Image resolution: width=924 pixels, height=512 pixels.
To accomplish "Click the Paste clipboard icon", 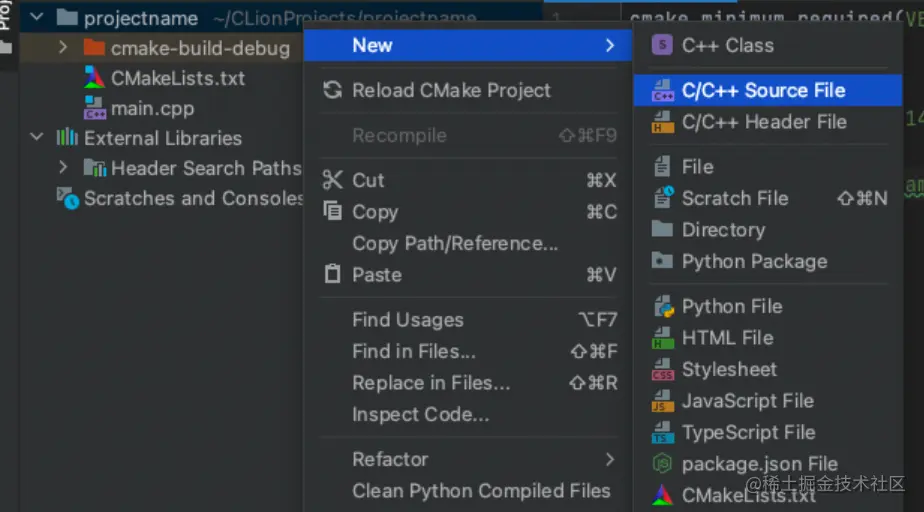I will point(332,274).
